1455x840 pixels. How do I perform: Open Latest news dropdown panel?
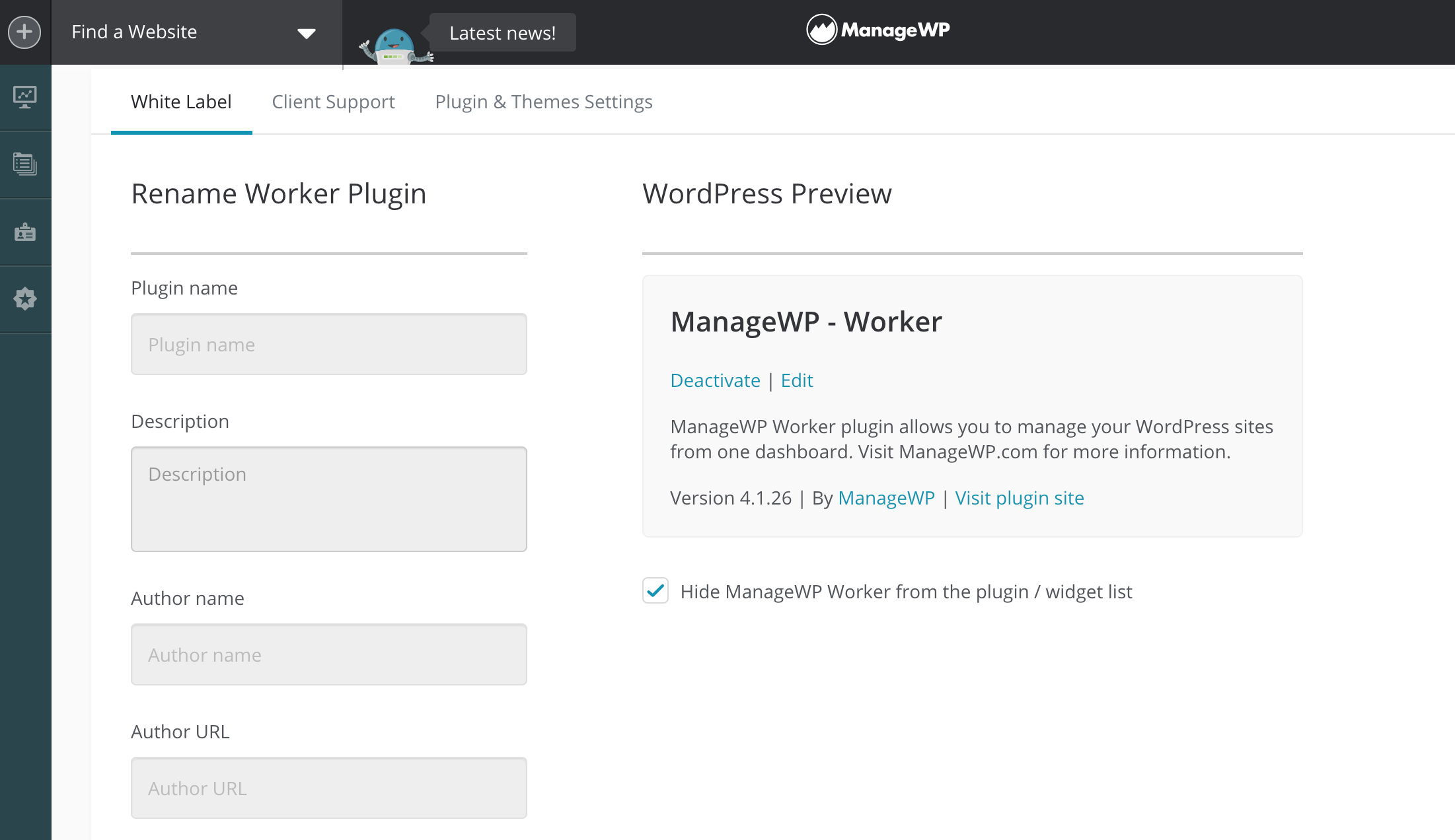501,32
